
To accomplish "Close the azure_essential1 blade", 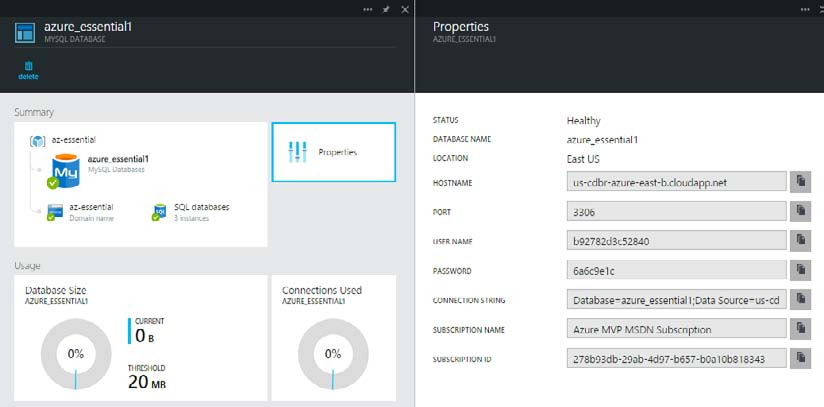I will tap(404, 8).
